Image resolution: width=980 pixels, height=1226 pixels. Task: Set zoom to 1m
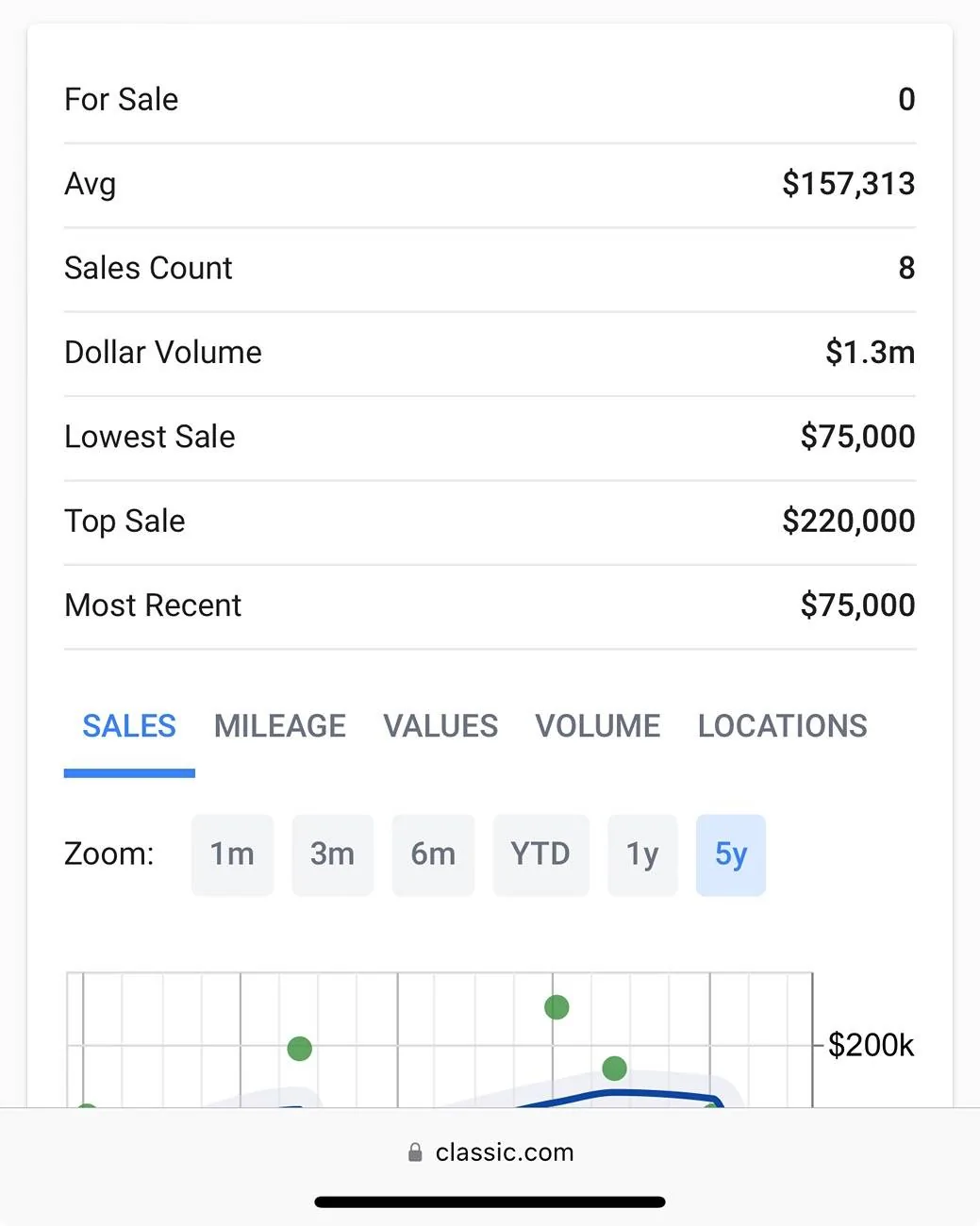[232, 854]
